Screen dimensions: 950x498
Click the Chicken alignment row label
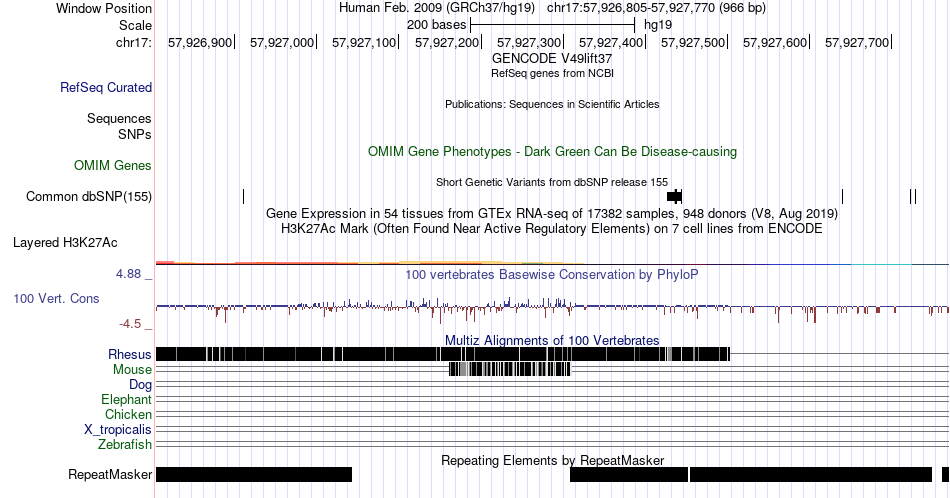128,414
